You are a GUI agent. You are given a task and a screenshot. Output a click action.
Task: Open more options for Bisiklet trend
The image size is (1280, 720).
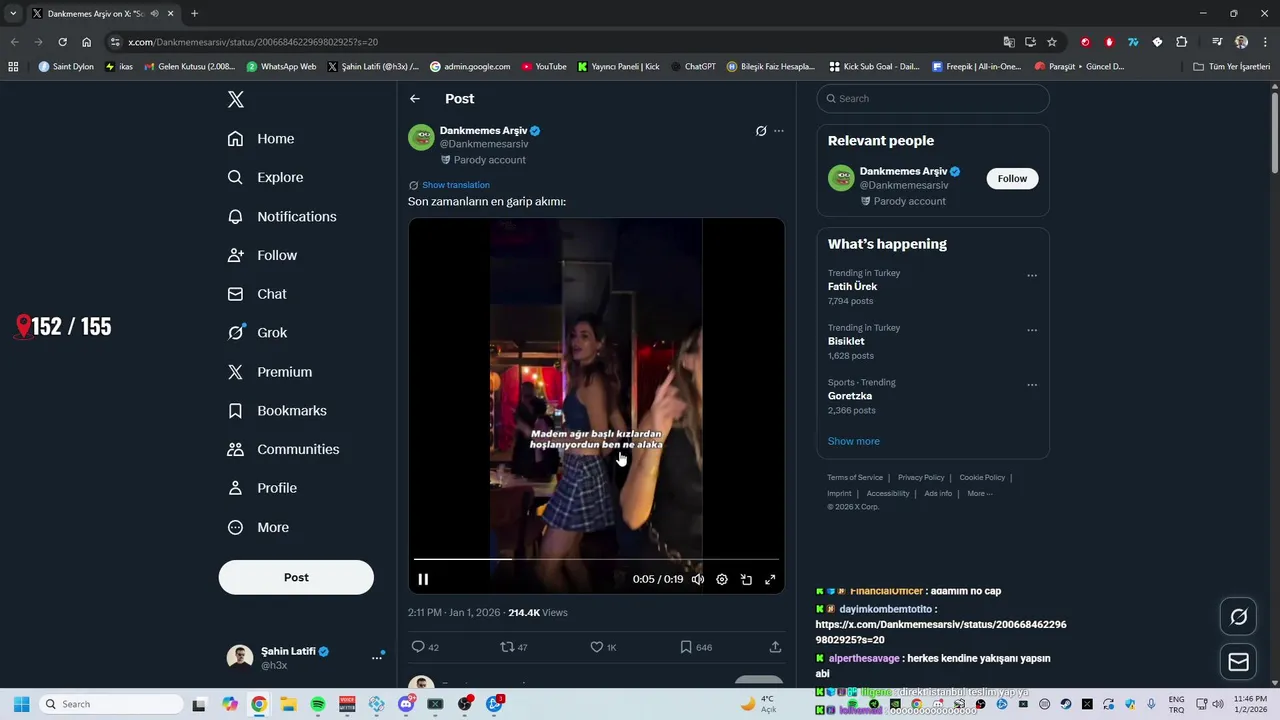(x=1032, y=330)
